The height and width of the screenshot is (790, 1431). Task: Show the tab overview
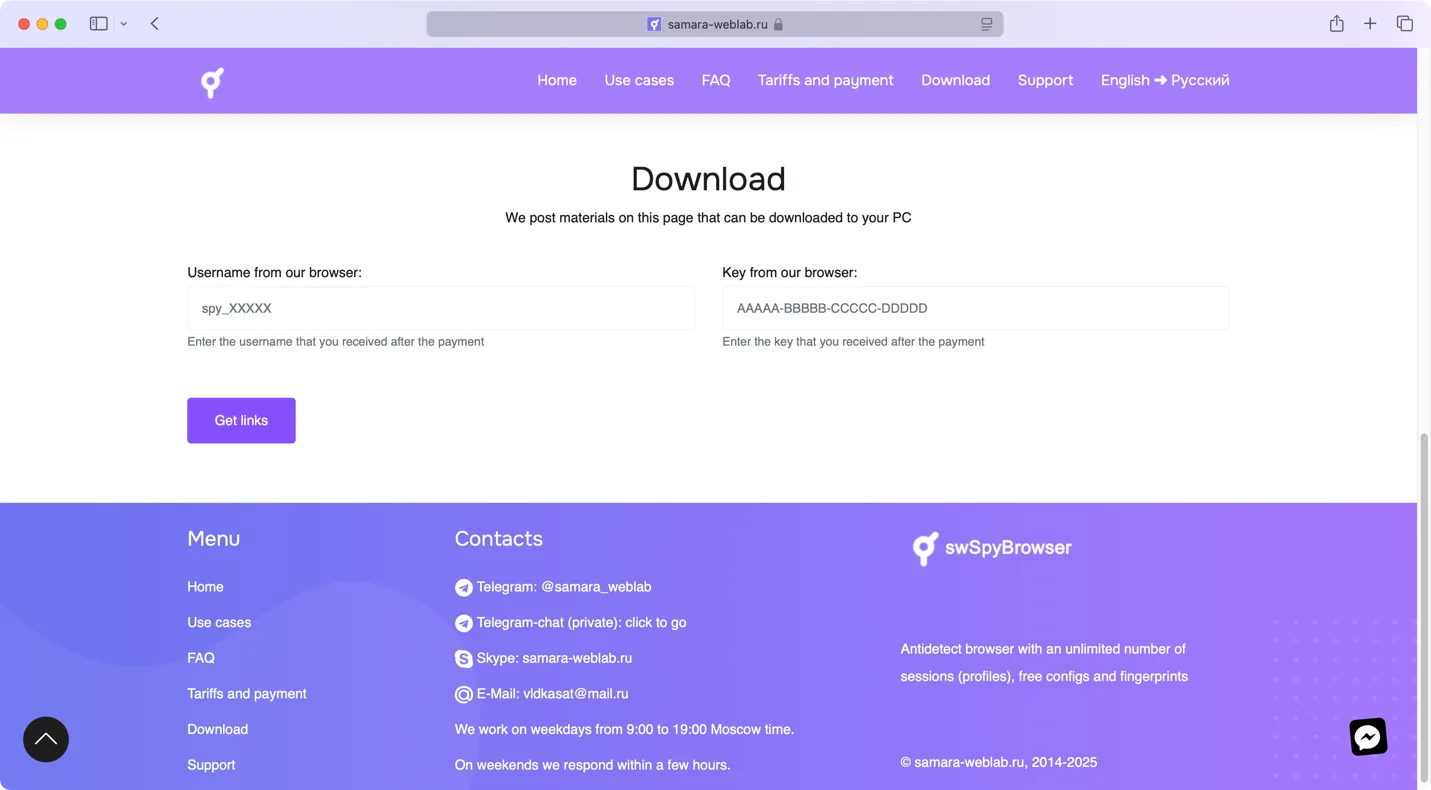click(1404, 24)
